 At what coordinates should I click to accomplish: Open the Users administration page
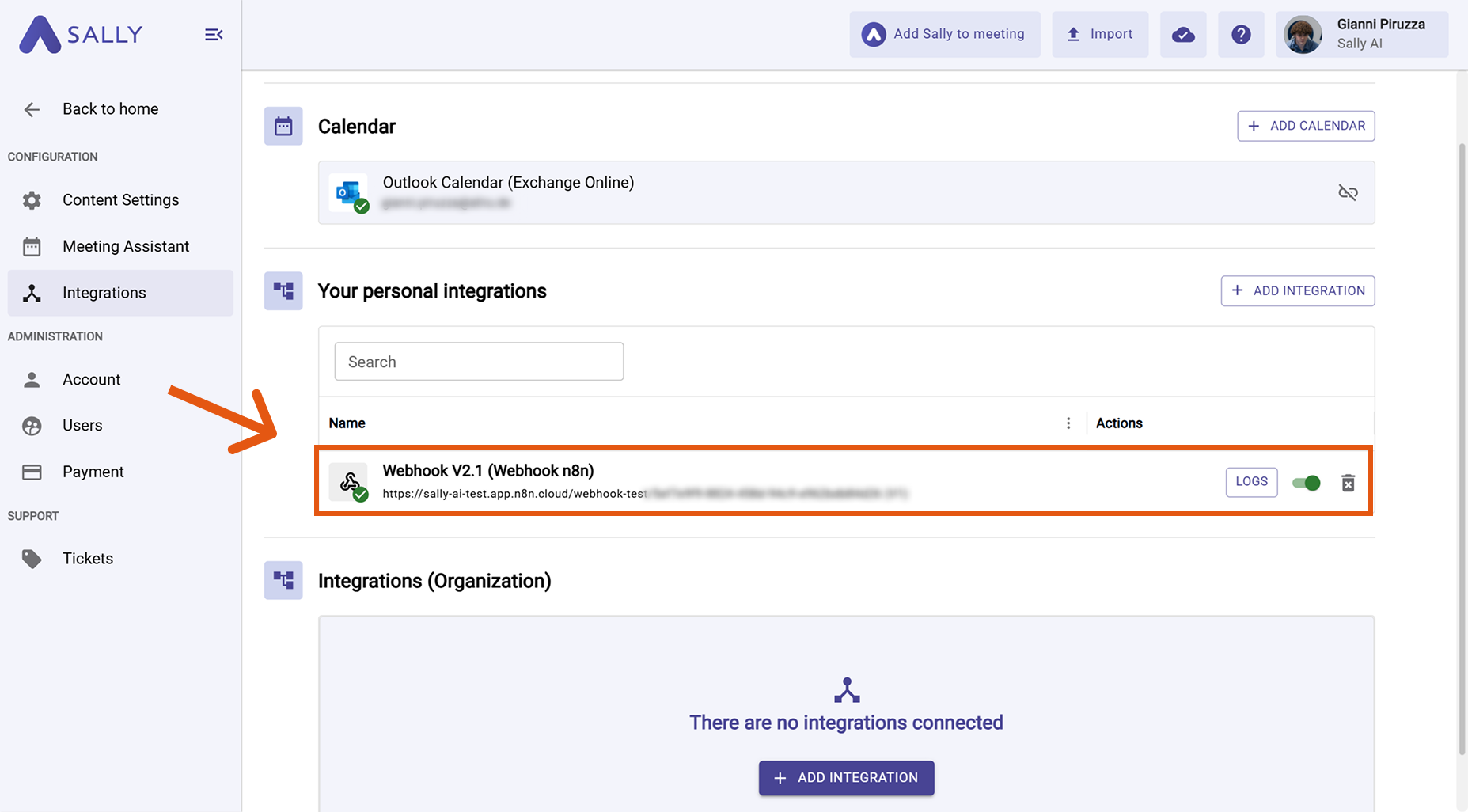pyautogui.click(x=82, y=426)
